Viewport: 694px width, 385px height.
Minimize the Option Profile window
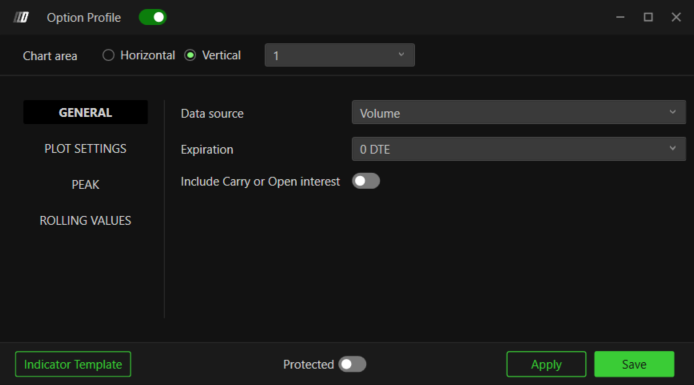pyautogui.click(x=620, y=17)
